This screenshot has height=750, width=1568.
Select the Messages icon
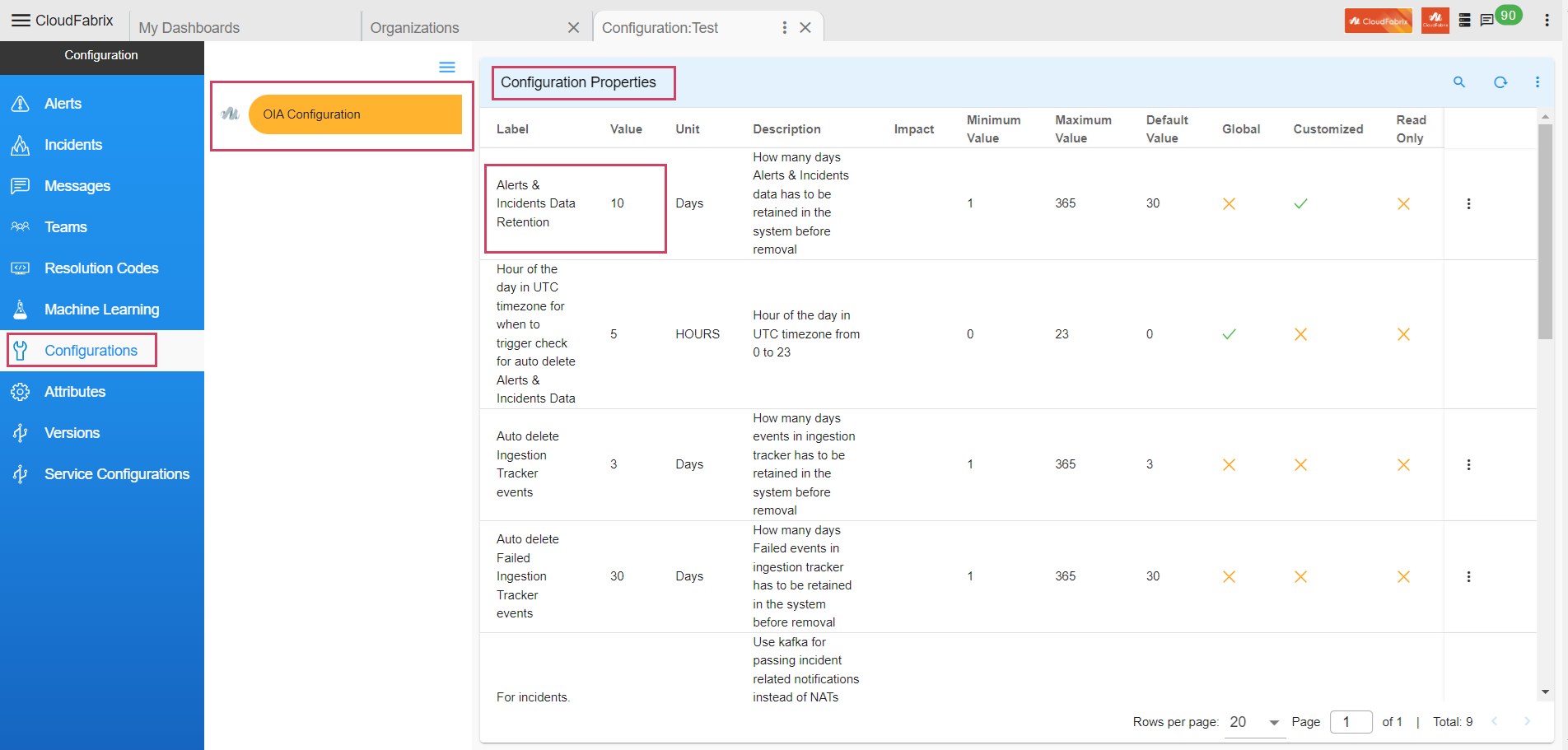click(x=20, y=185)
